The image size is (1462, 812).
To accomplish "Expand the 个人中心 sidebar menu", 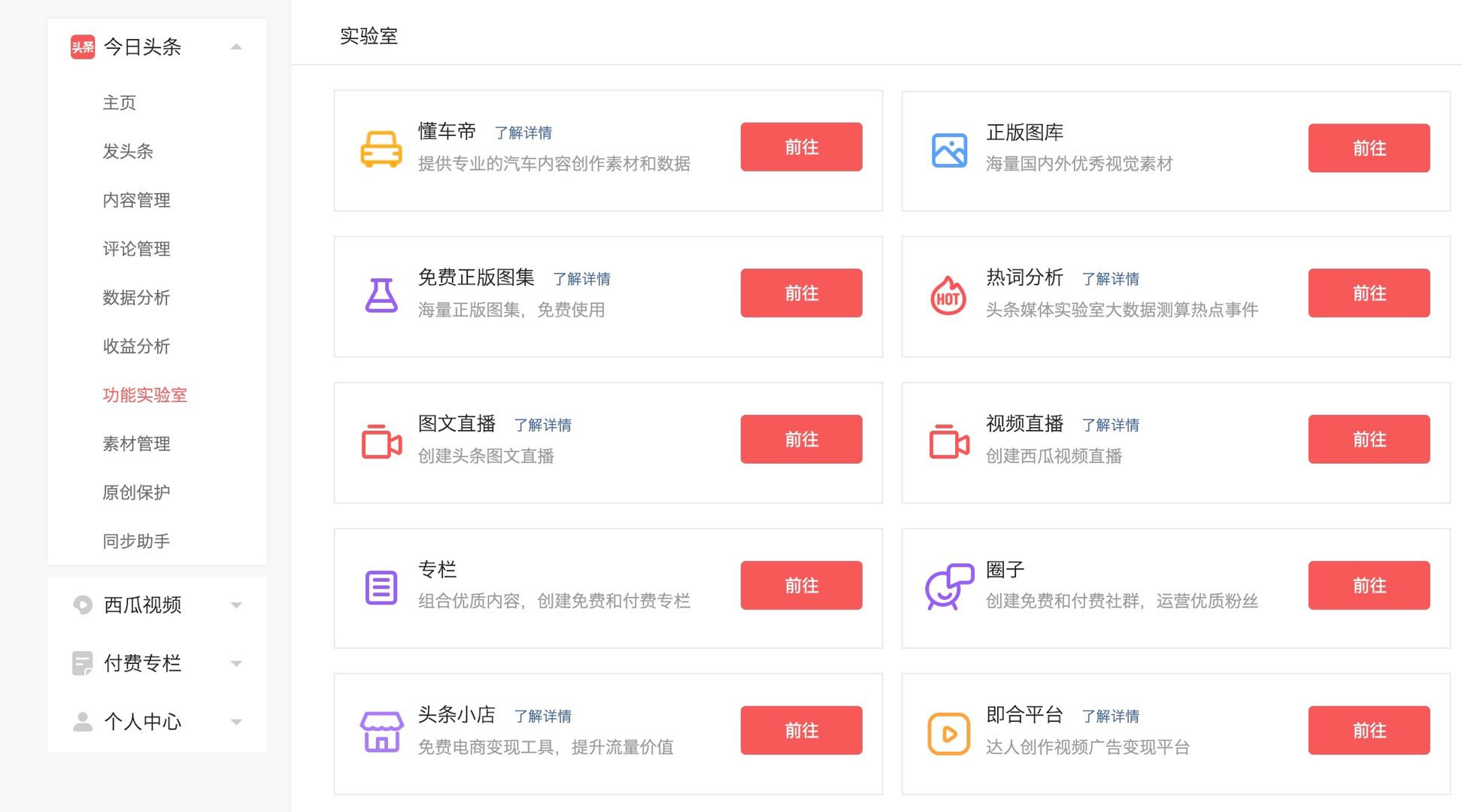I will [x=236, y=723].
